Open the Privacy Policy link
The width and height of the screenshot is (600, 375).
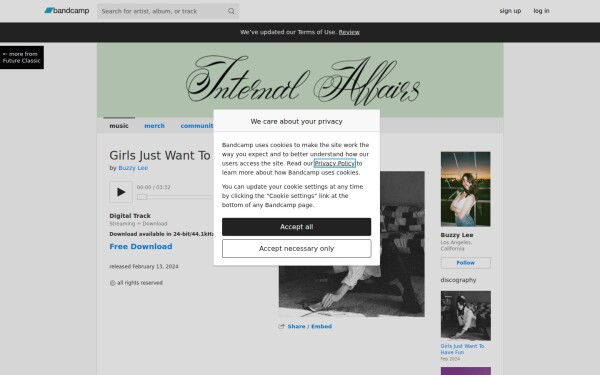point(335,163)
